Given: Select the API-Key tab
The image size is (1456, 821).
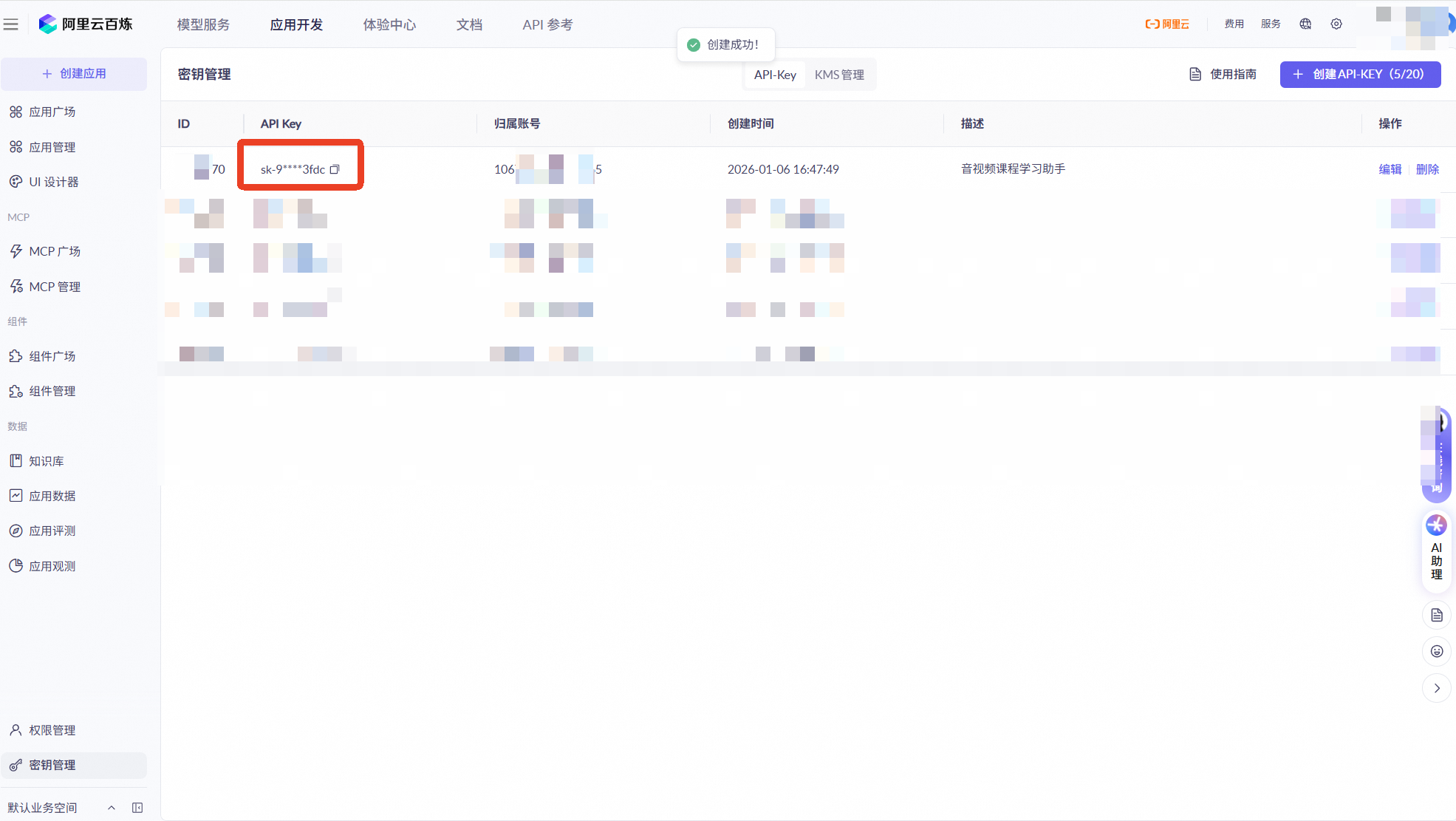Looking at the screenshot, I should coord(774,75).
